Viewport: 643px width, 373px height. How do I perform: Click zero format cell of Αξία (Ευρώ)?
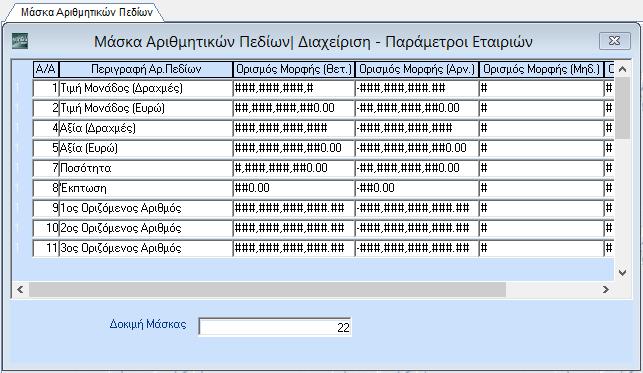point(541,148)
